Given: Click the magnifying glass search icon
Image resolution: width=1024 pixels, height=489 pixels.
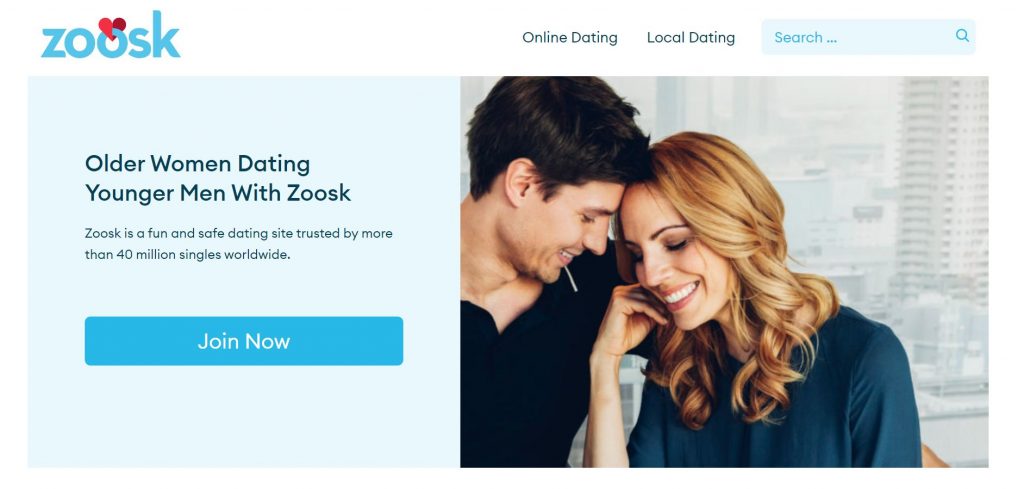Looking at the screenshot, I should click(x=962, y=35).
